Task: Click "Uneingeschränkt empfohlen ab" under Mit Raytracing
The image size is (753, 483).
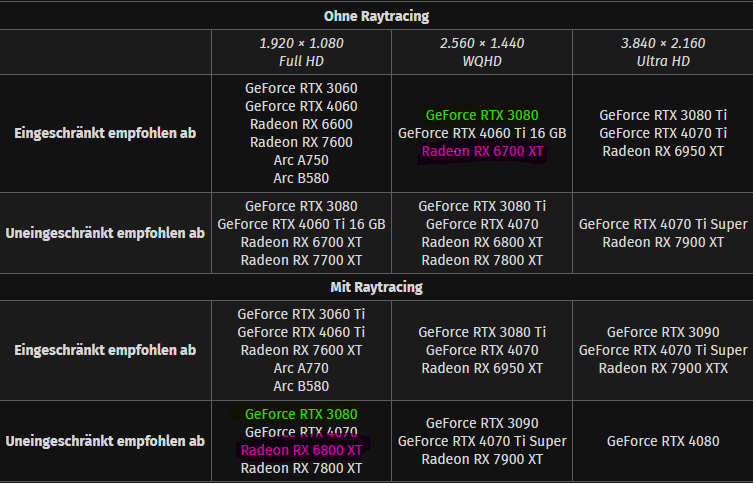Action: pos(105,441)
